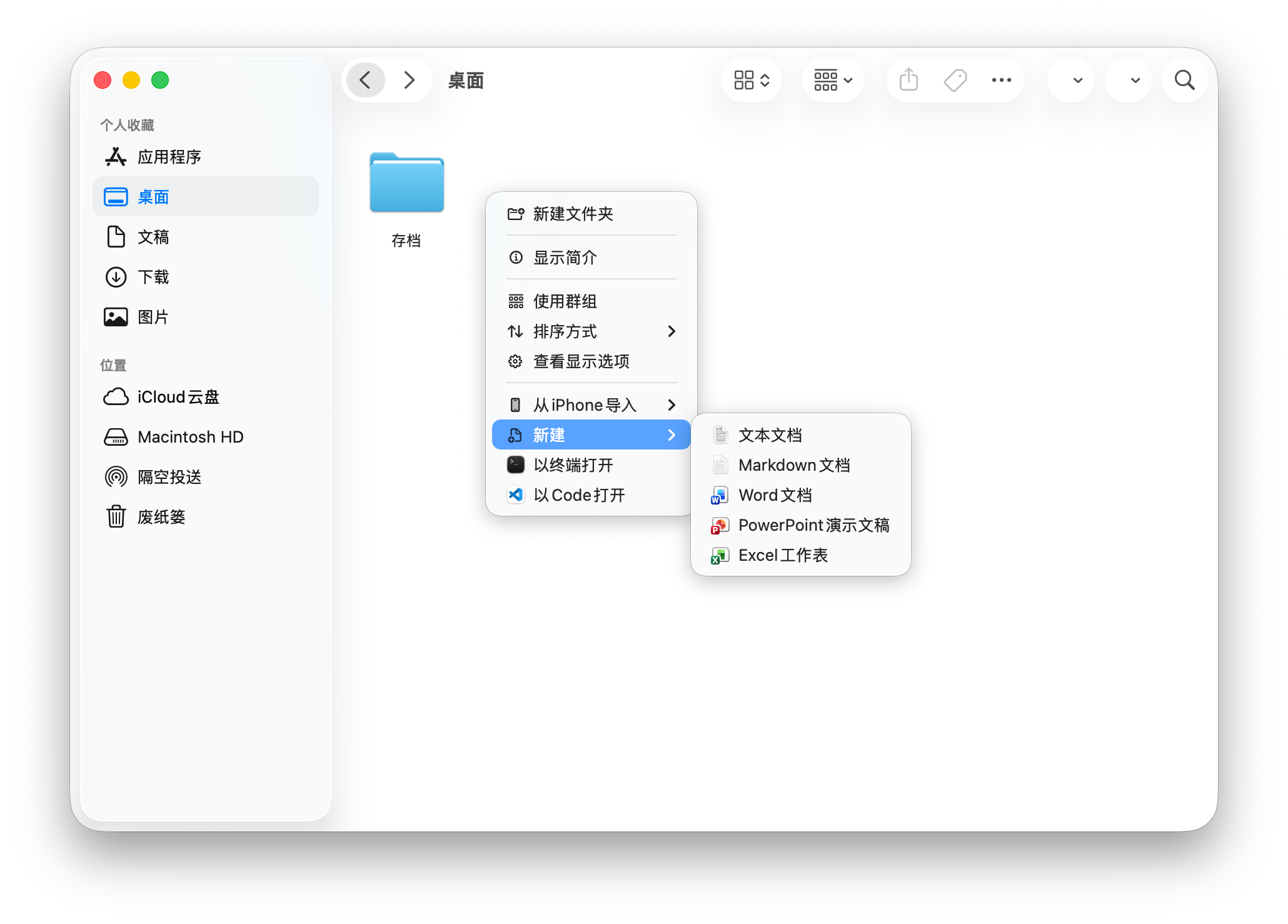Create a new 文本文档
Image resolution: width=1288 pixels, height=924 pixels.
coord(801,435)
